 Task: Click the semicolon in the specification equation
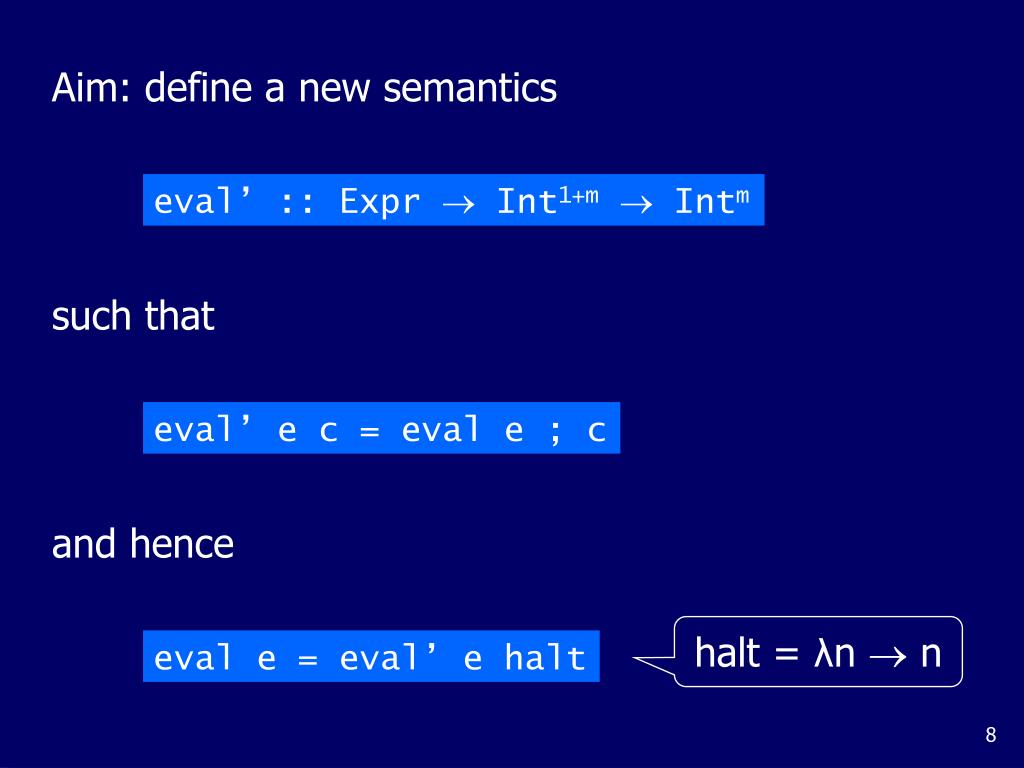pyautogui.click(x=555, y=432)
